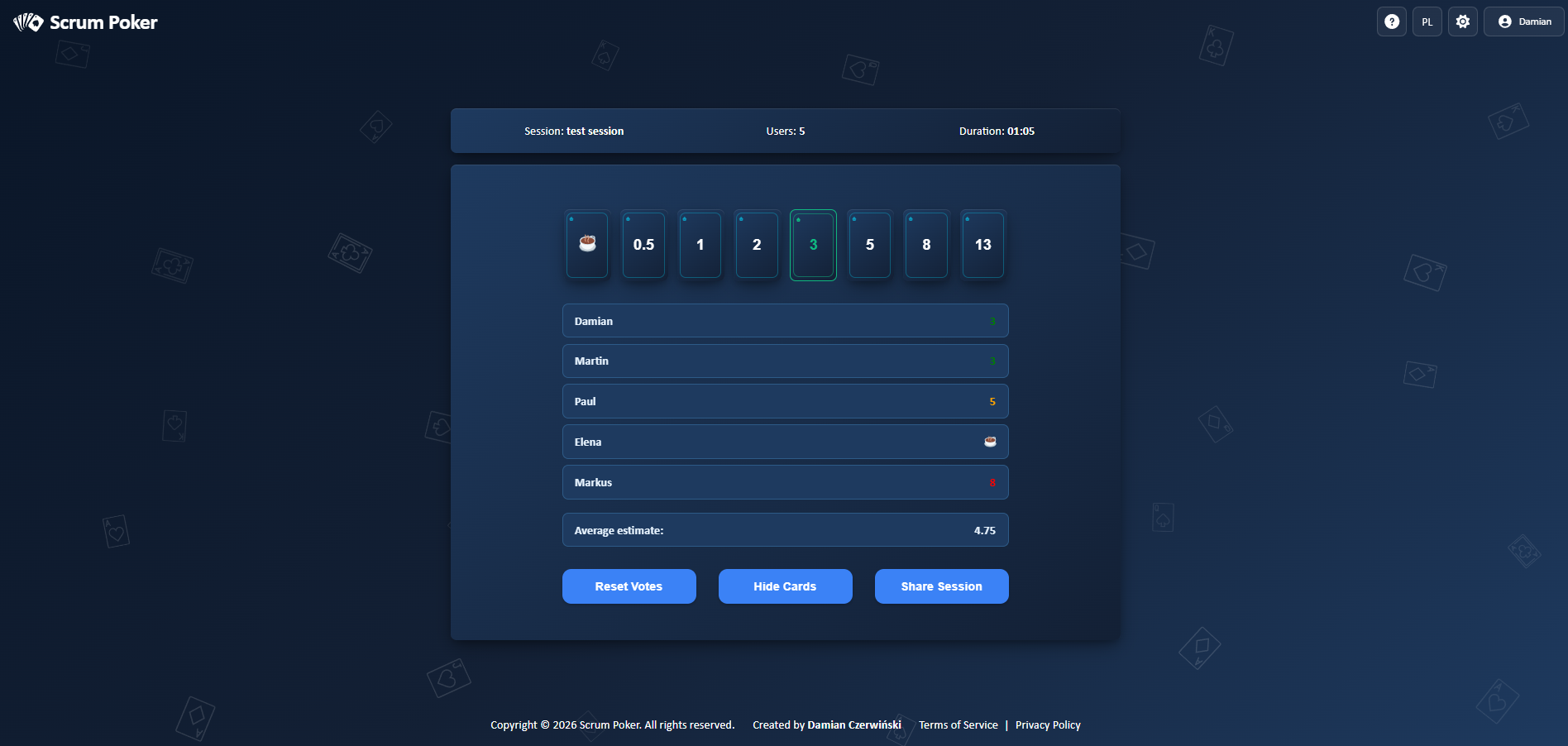
Task: Choose the 1 point card
Action: (x=700, y=245)
